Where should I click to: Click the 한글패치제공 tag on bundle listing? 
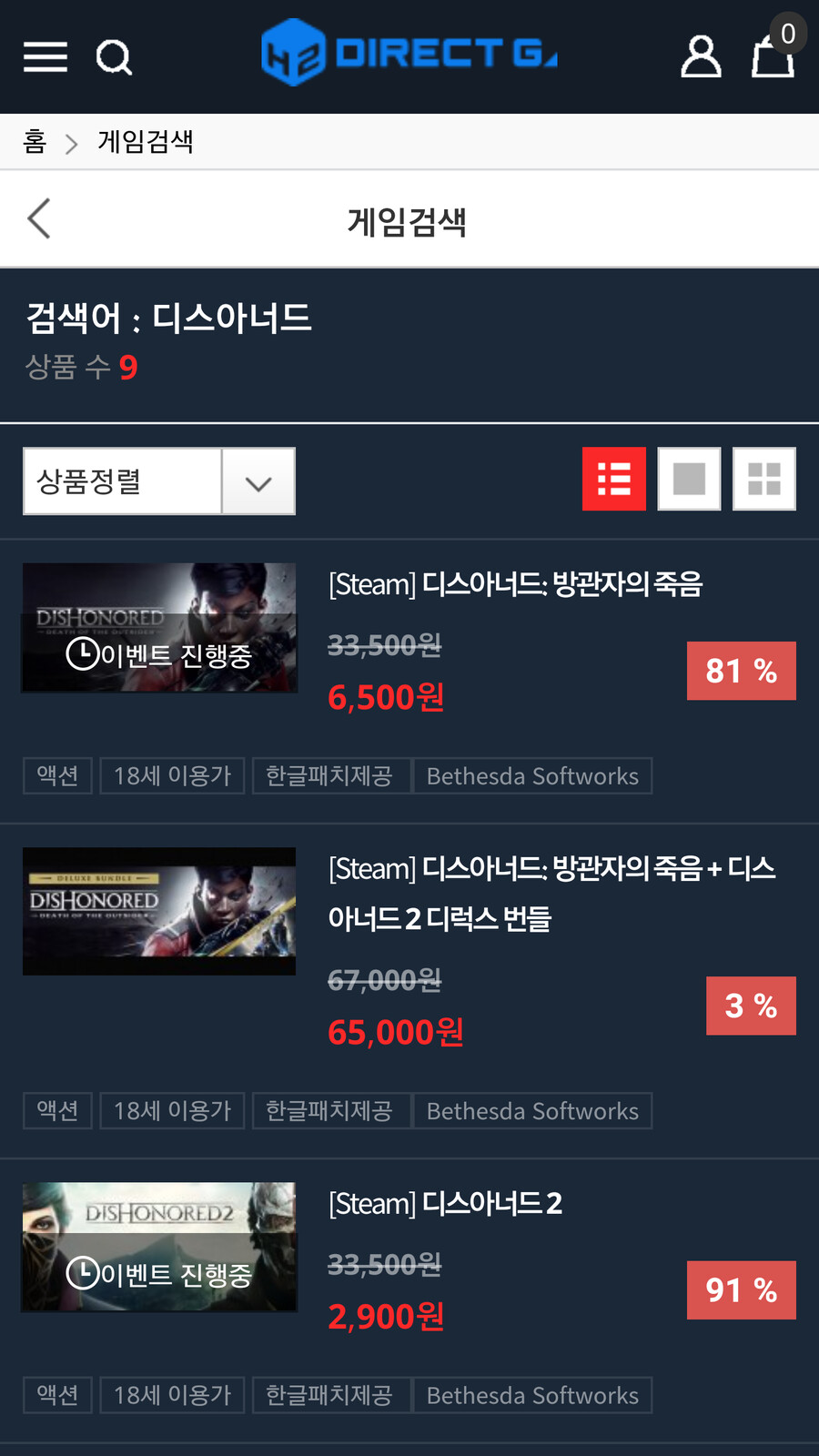tap(329, 1111)
